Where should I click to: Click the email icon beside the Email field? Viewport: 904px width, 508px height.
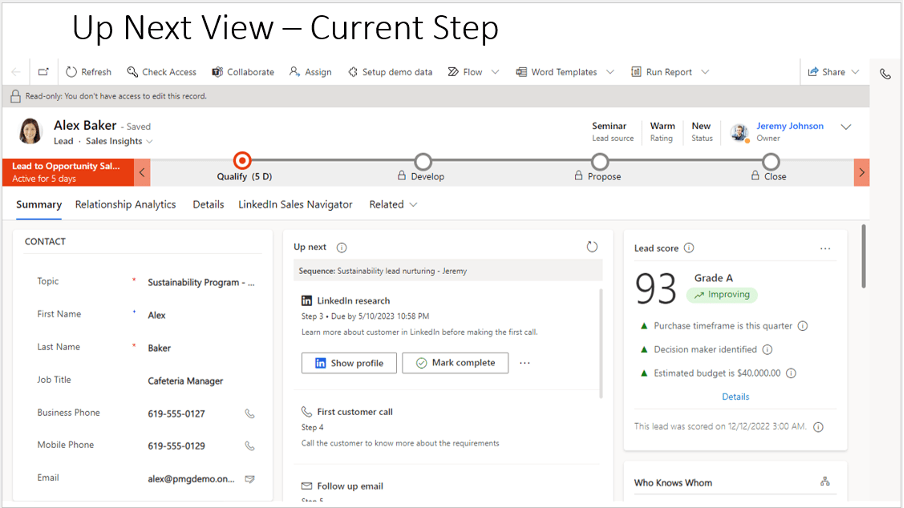250,479
